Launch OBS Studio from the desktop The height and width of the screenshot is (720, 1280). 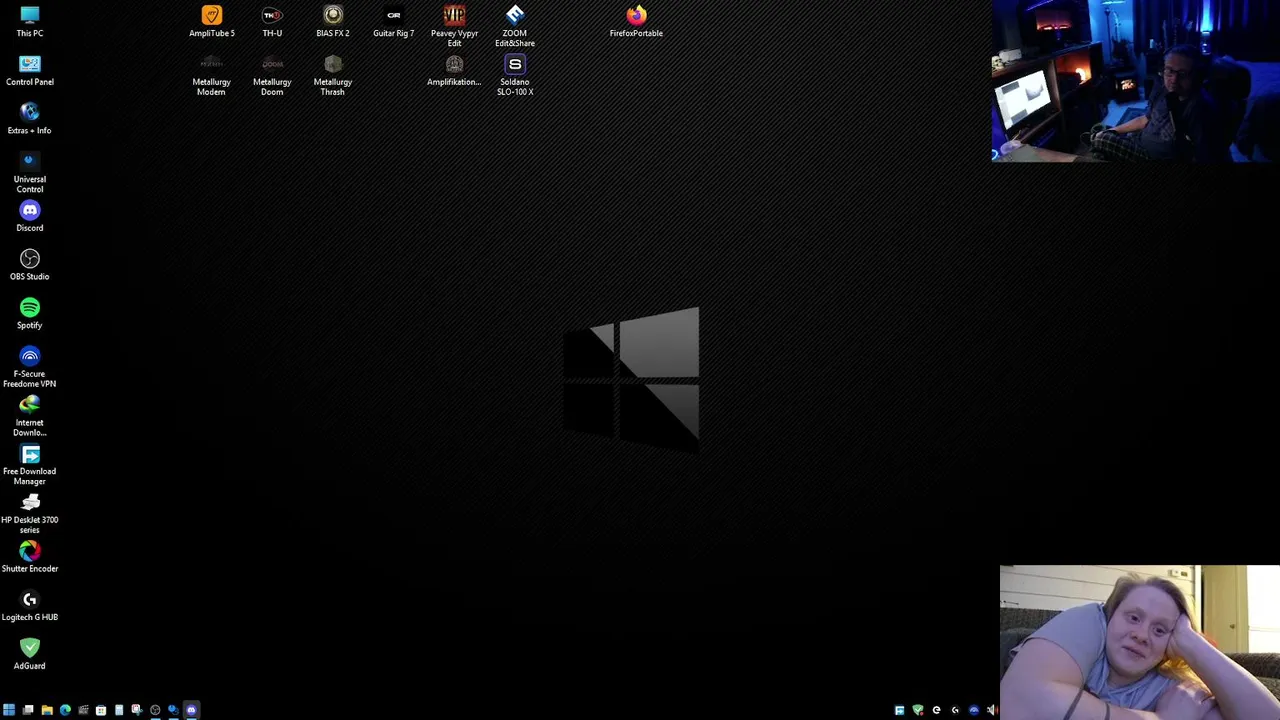30,265
